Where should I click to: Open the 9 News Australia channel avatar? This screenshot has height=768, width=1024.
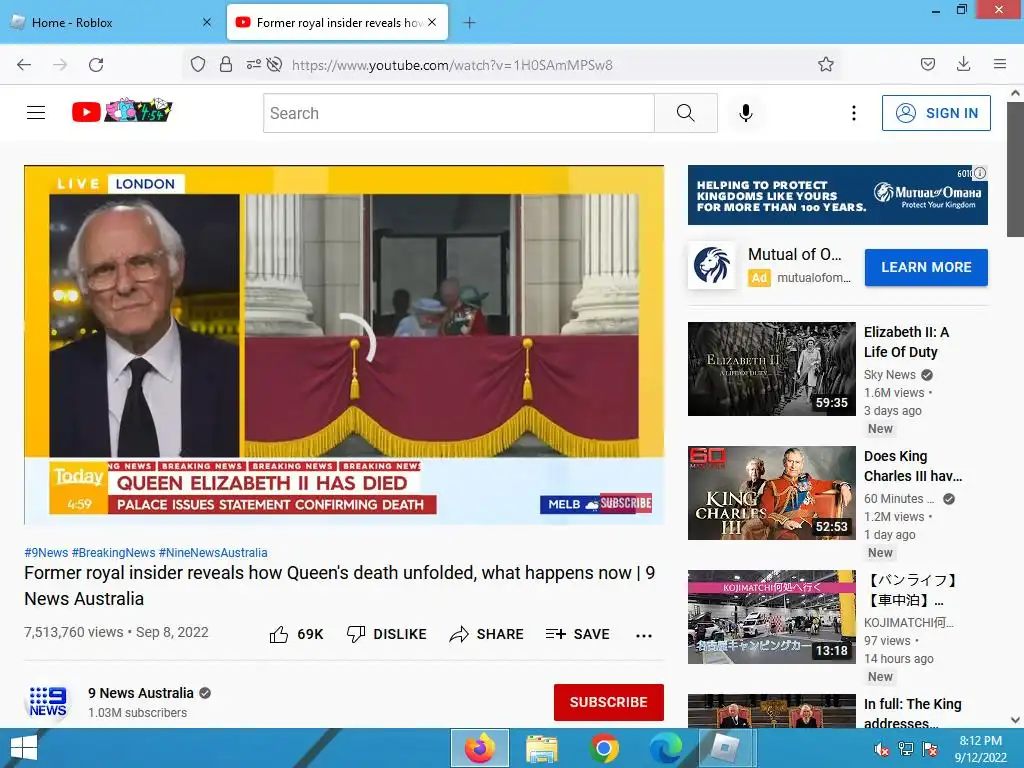tap(48, 702)
